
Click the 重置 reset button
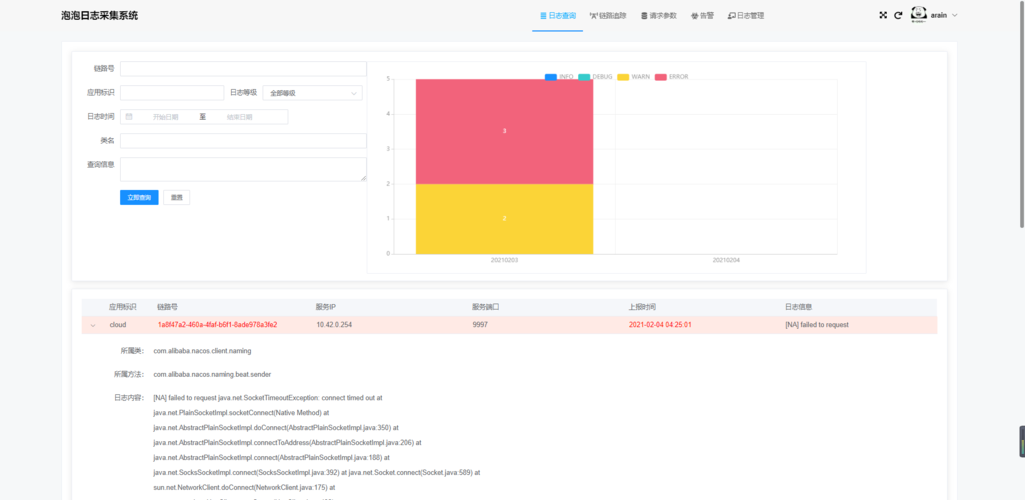click(176, 197)
